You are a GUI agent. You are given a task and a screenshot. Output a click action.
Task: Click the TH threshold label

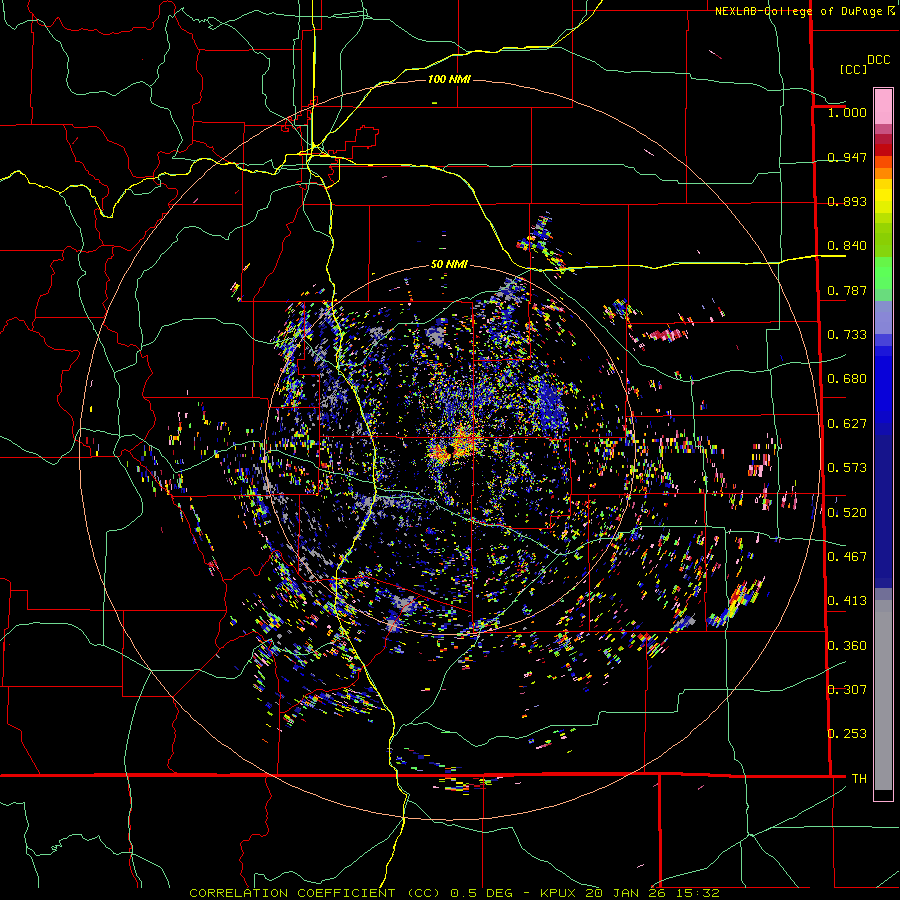point(859,779)
